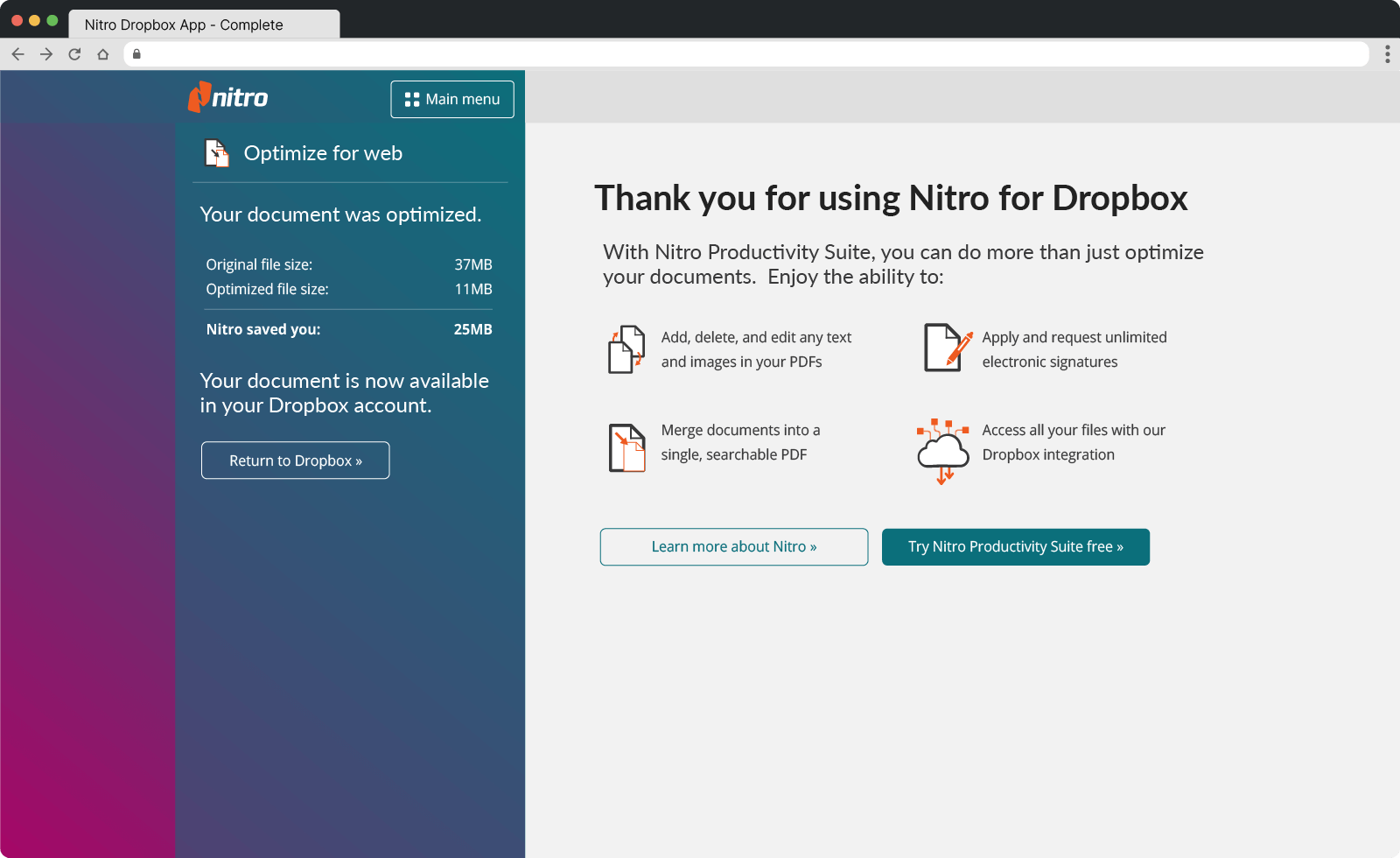Click 'Your document was optimized.' text
Viewport: 1400px width, 858px height.
340,214
